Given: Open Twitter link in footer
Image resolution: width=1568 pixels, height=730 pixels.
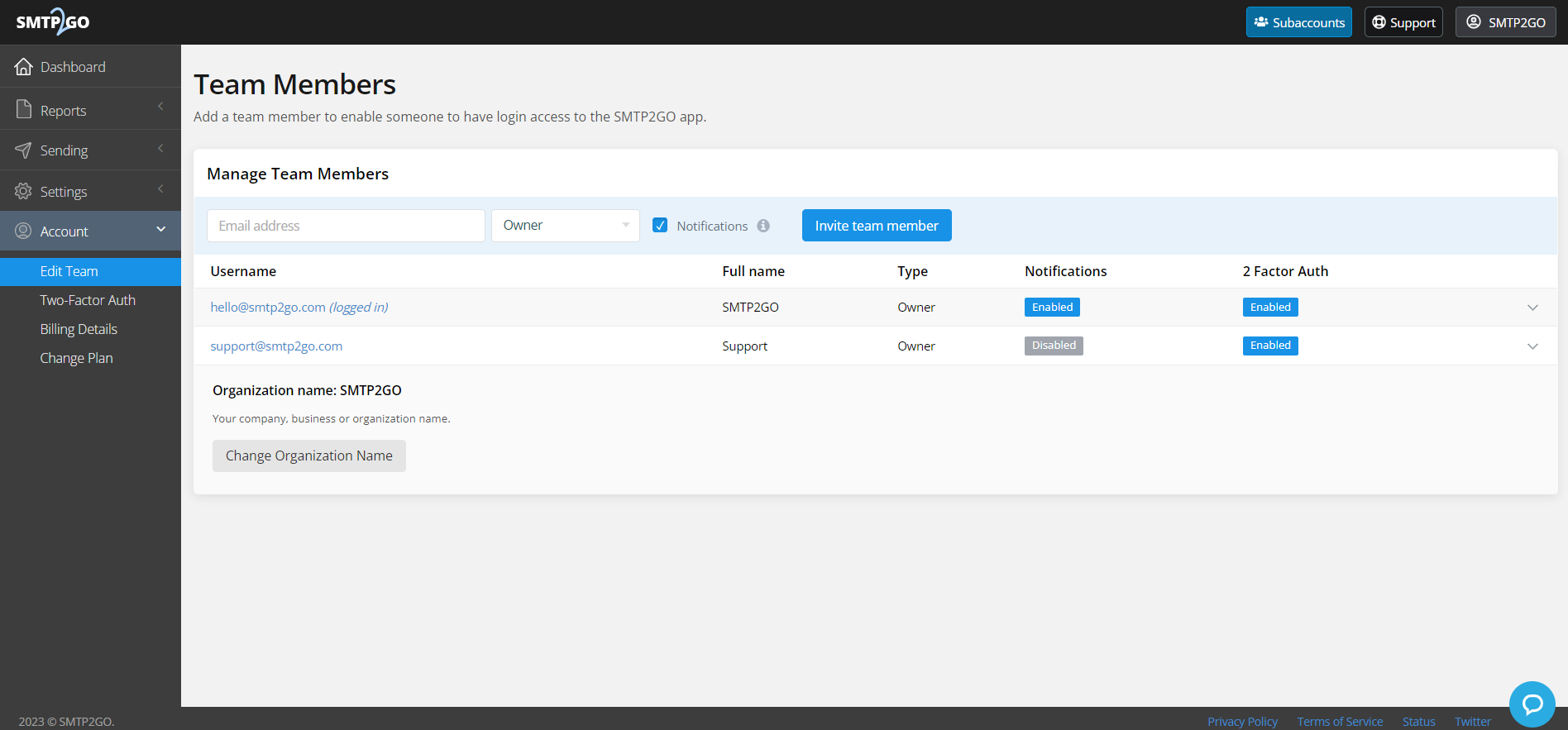Looking at the screenshot, I should [x=1473, y=721].
